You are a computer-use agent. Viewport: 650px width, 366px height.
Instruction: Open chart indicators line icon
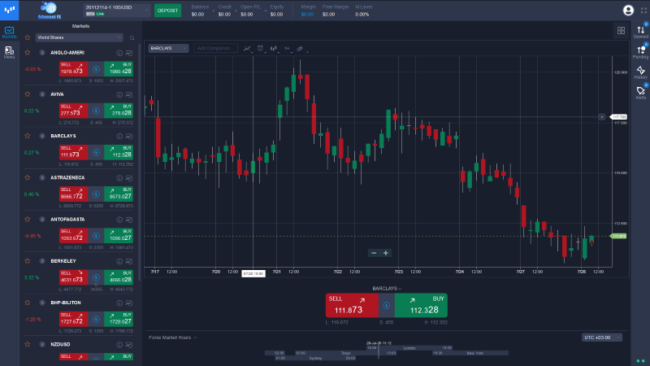pos(247,48)
